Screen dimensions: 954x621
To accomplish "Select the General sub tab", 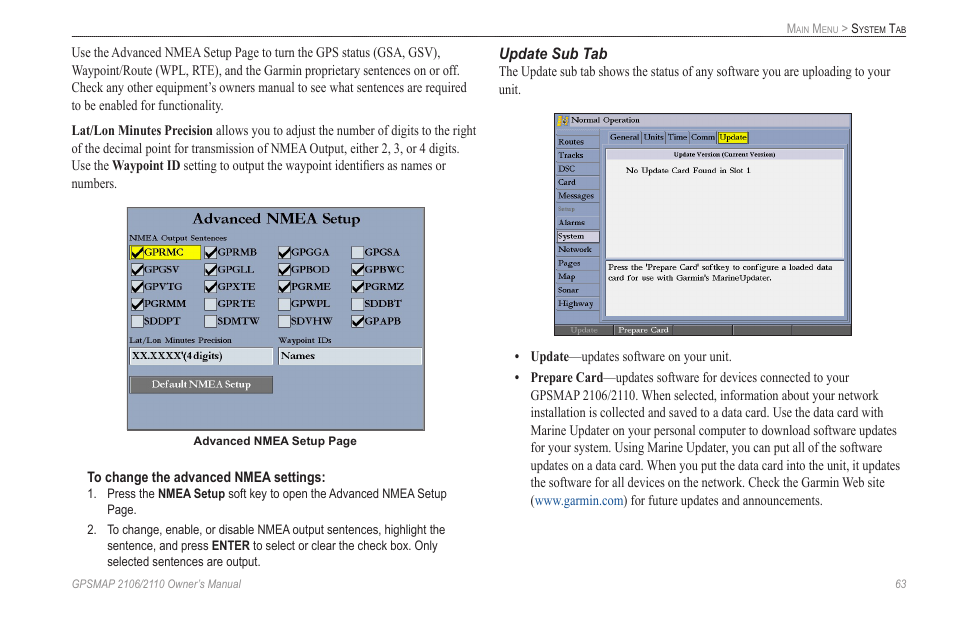I will point(624,137).
